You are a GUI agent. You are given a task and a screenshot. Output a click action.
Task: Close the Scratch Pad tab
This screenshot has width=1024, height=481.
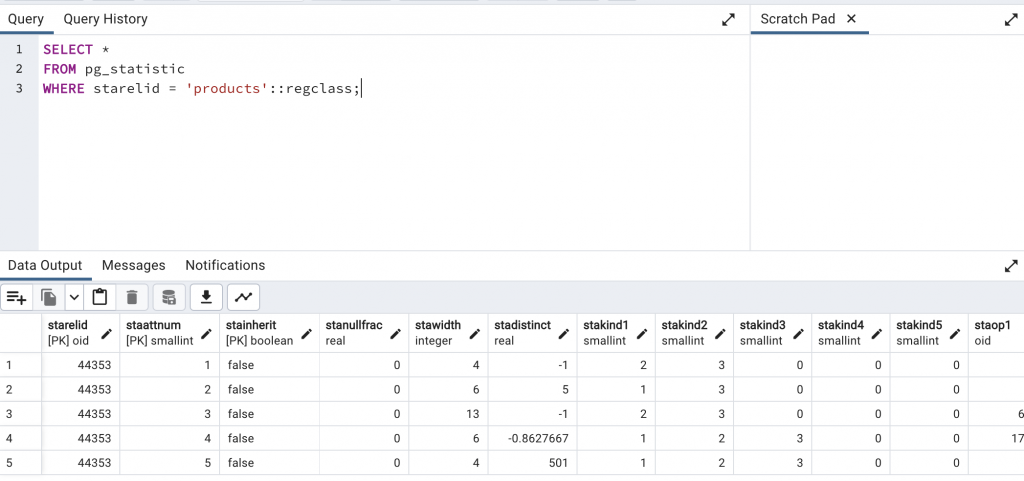pyautogui.click(x=852, y=19)
